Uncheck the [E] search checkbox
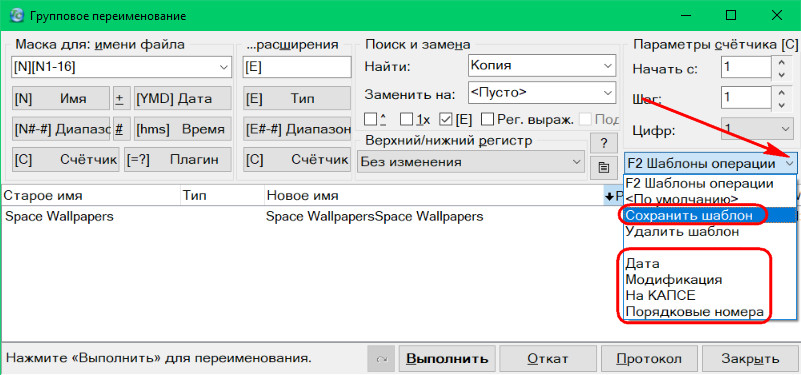Image resolution: width=801 pixels, height=375 pixels. click(446, 120)
